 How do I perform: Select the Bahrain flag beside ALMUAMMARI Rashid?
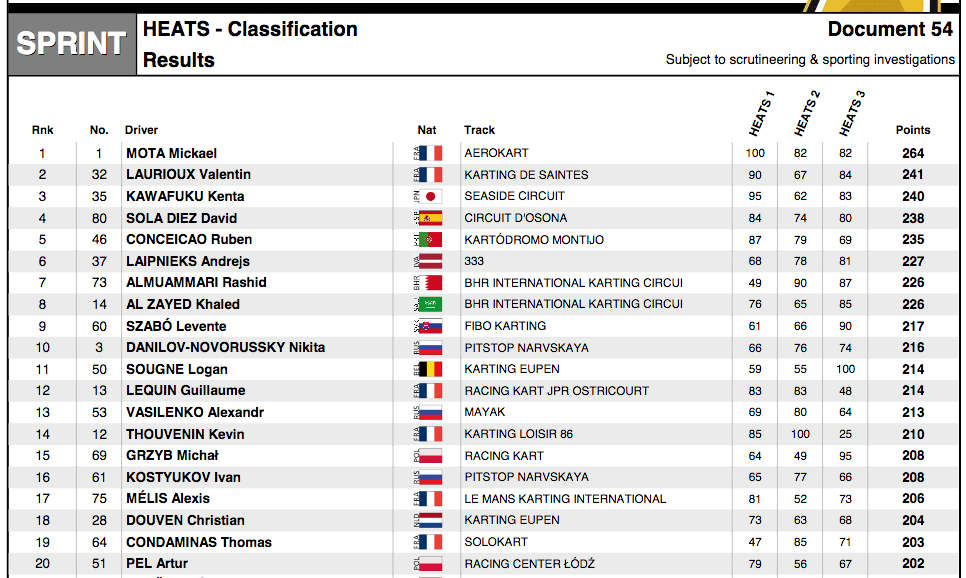pyautogui.click(x=431, y=283)
